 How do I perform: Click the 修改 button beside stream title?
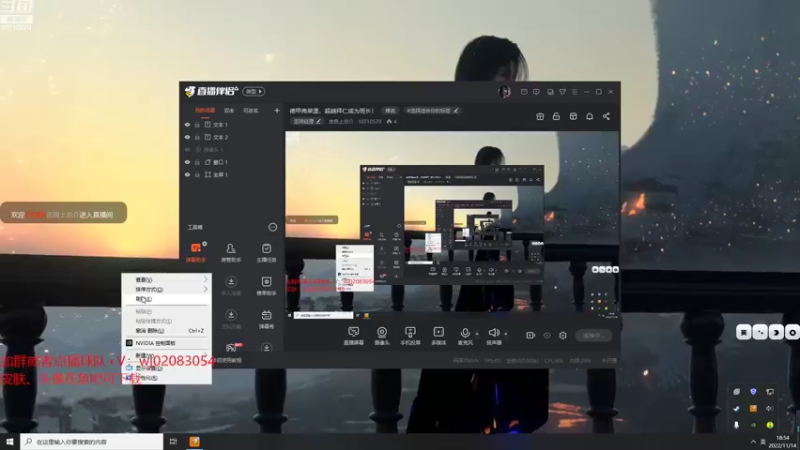[x=390, y=110]
